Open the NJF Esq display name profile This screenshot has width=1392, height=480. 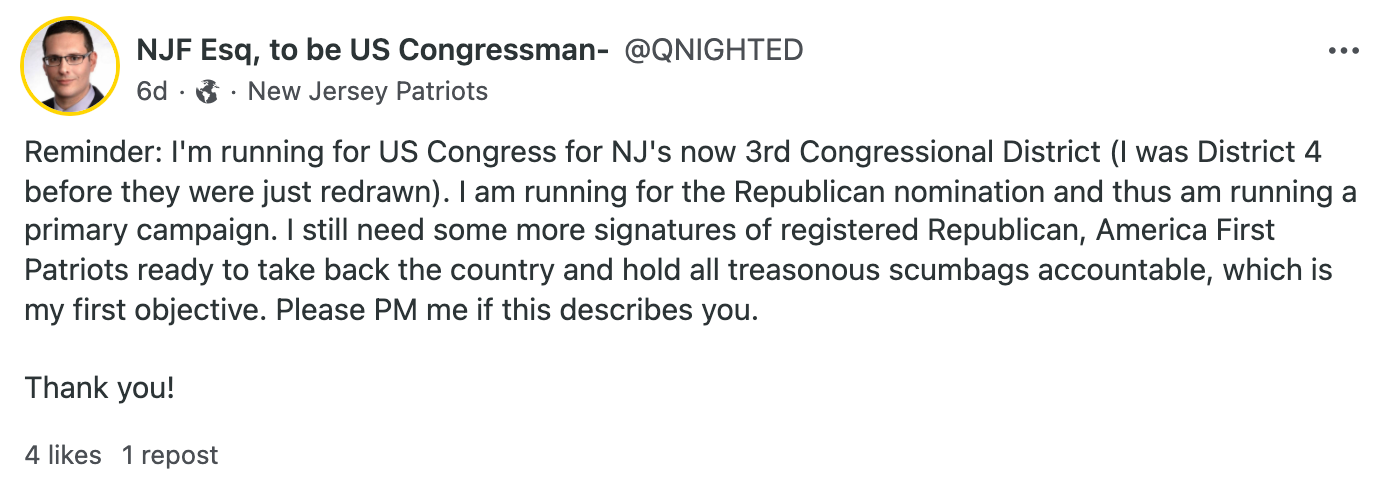(x=372, y=50)
